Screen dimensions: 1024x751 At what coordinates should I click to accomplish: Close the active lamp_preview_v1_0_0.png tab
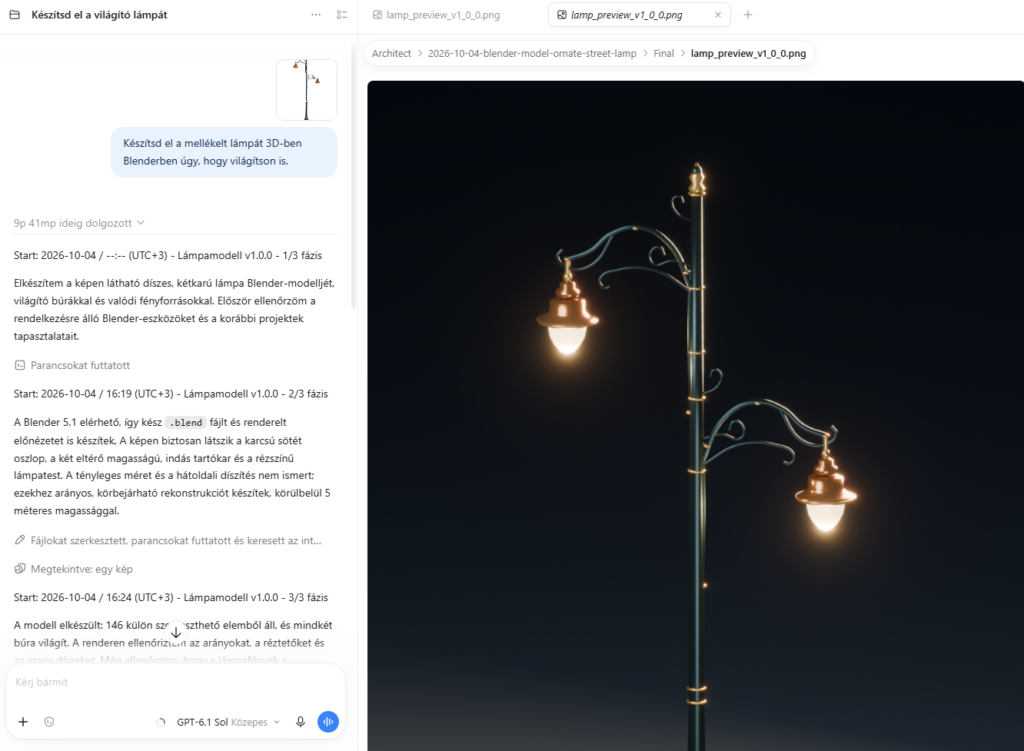[718, 14]
